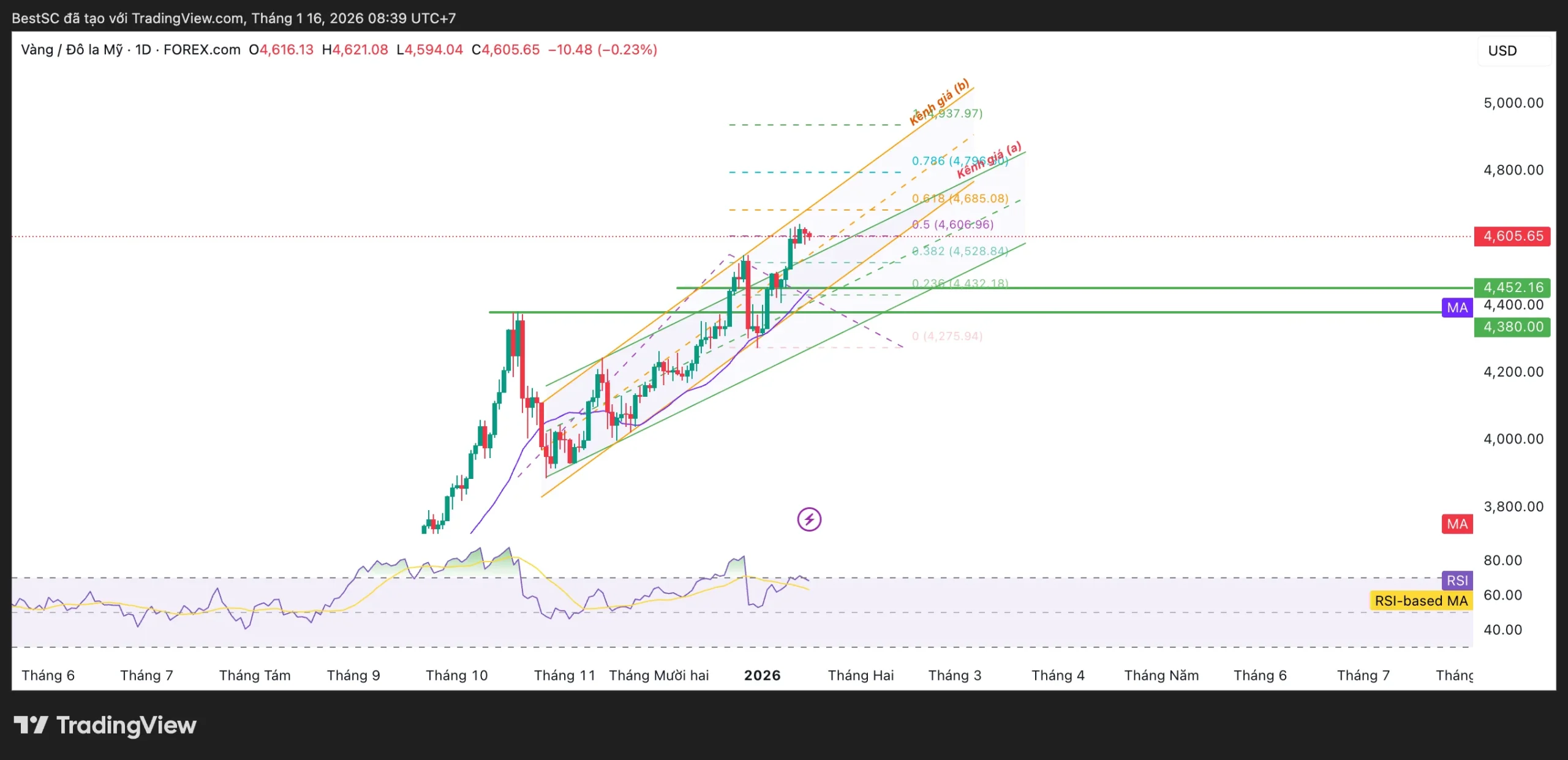
Task: Click the purple MA label badge
Action: [1457, 307]
